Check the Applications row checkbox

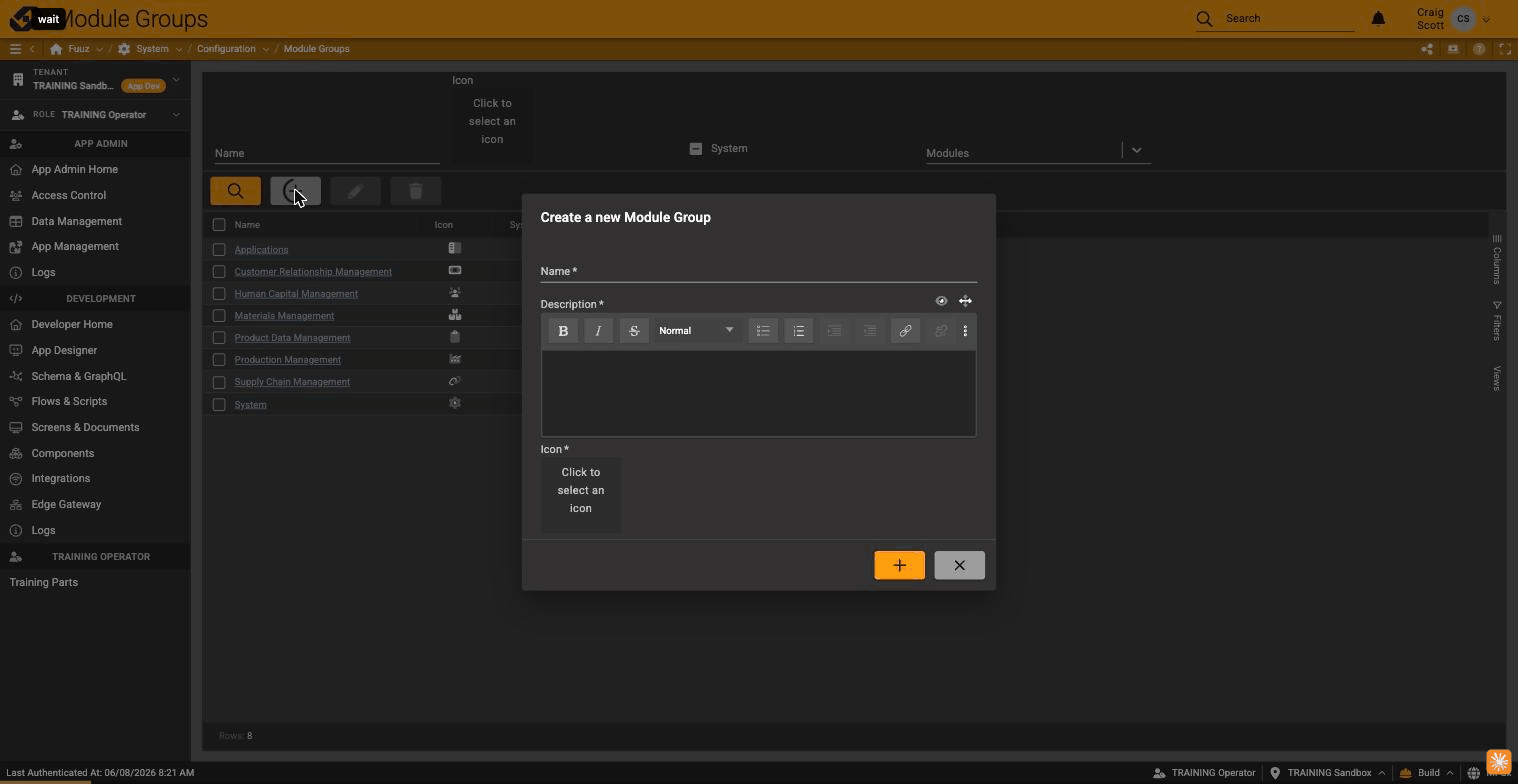pos(219,249)
